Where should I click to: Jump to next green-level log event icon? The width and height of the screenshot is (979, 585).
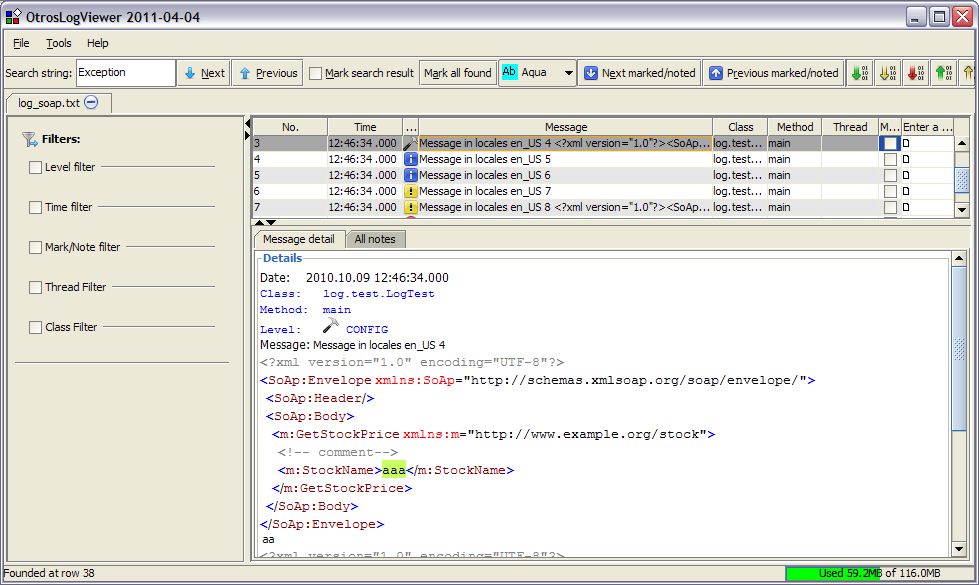coord(860,73)
